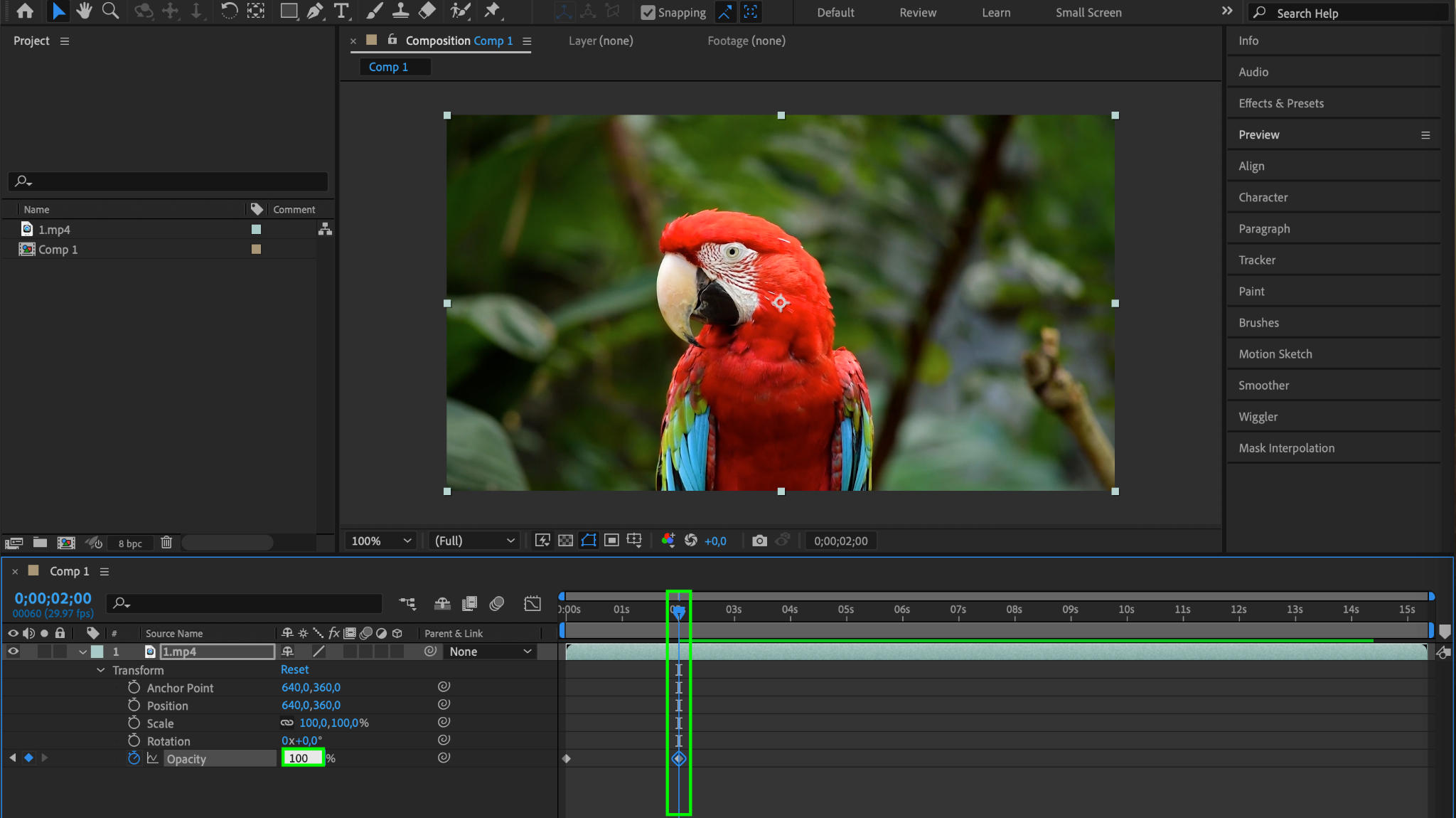Open the Effects & Presets panel
1456x818 pixels.
click(x=1281, y=103)
